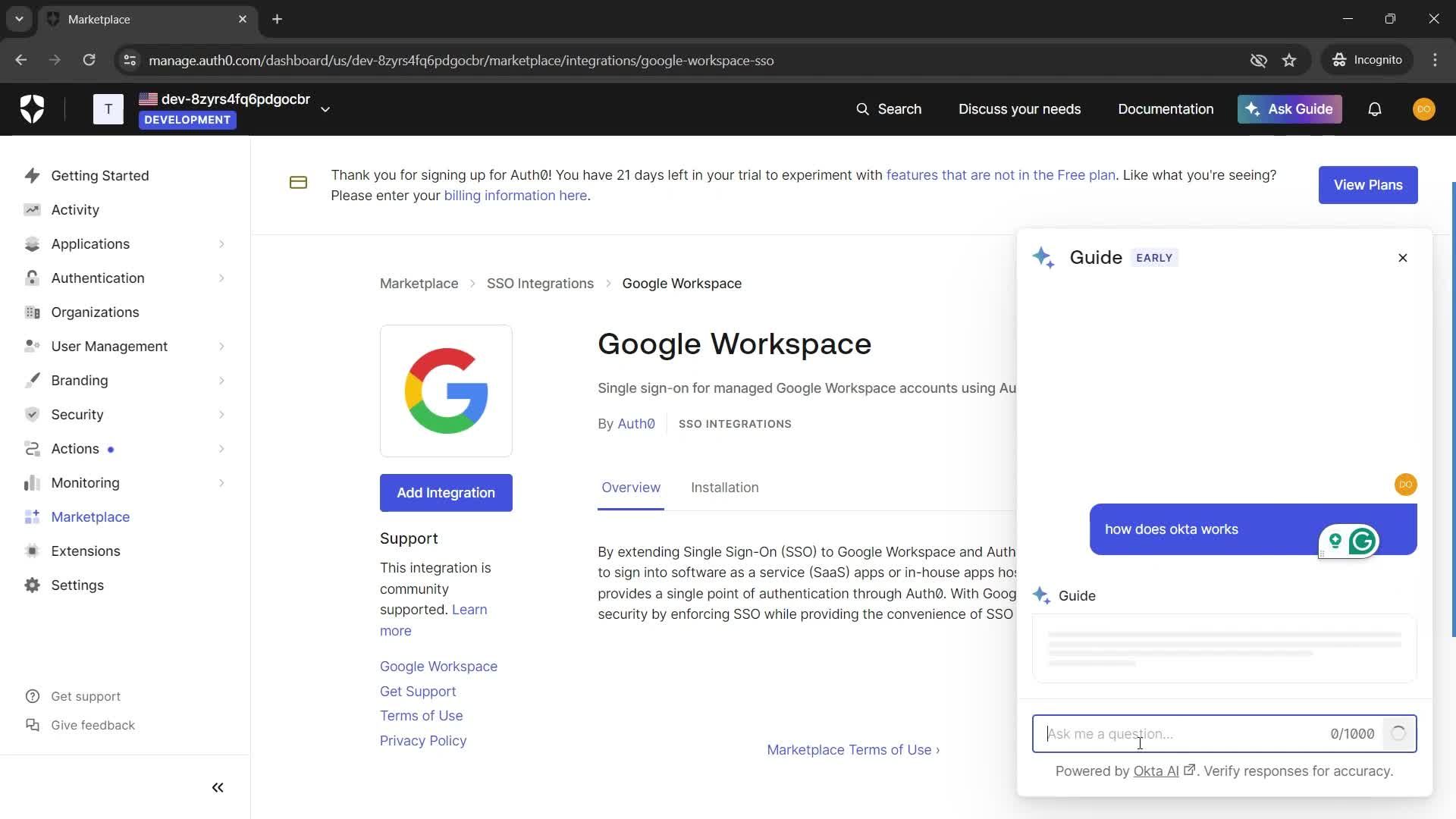Open the tab search dropdown arrow

tap(19, 19)
